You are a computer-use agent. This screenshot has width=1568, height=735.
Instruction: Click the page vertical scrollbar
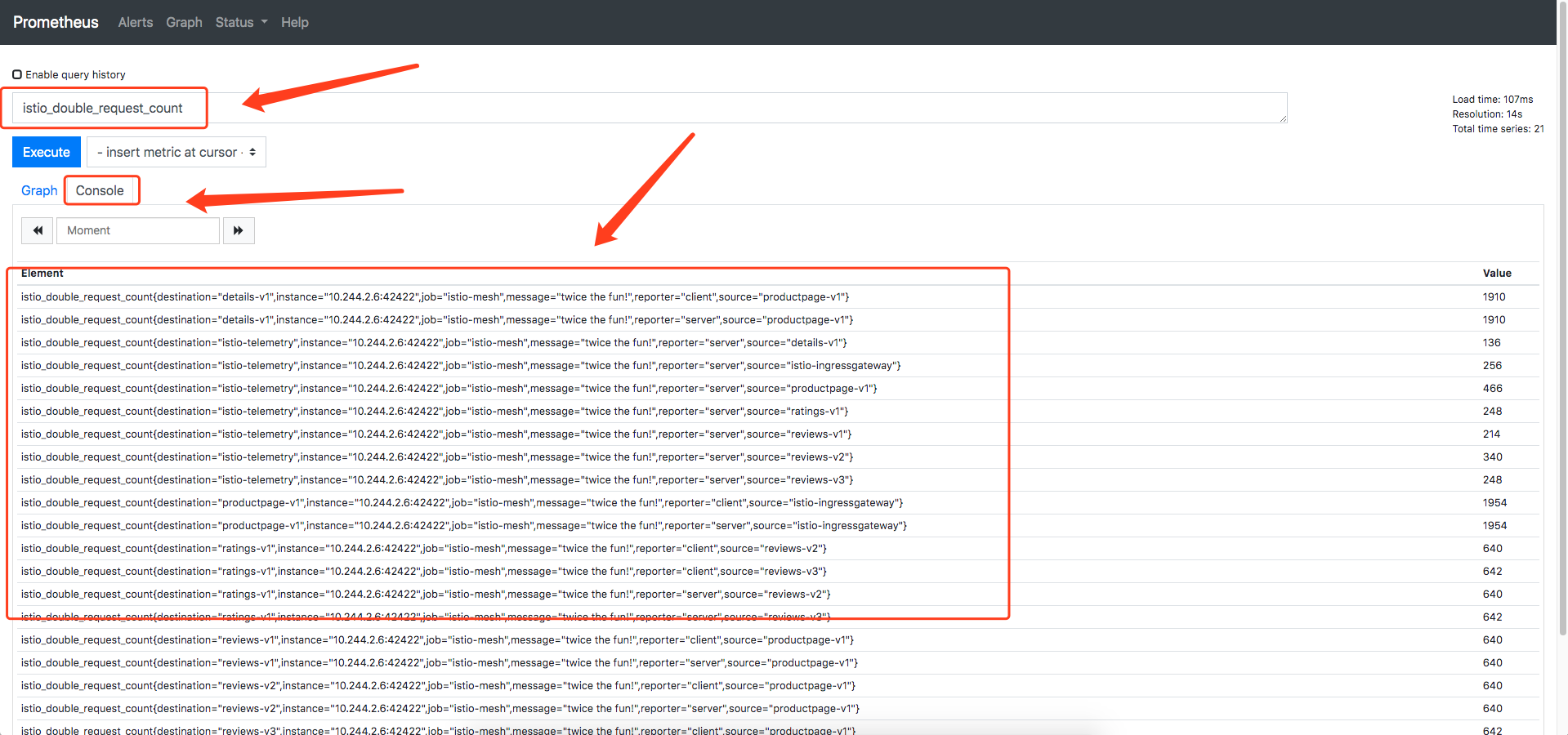click(1562, 327)
